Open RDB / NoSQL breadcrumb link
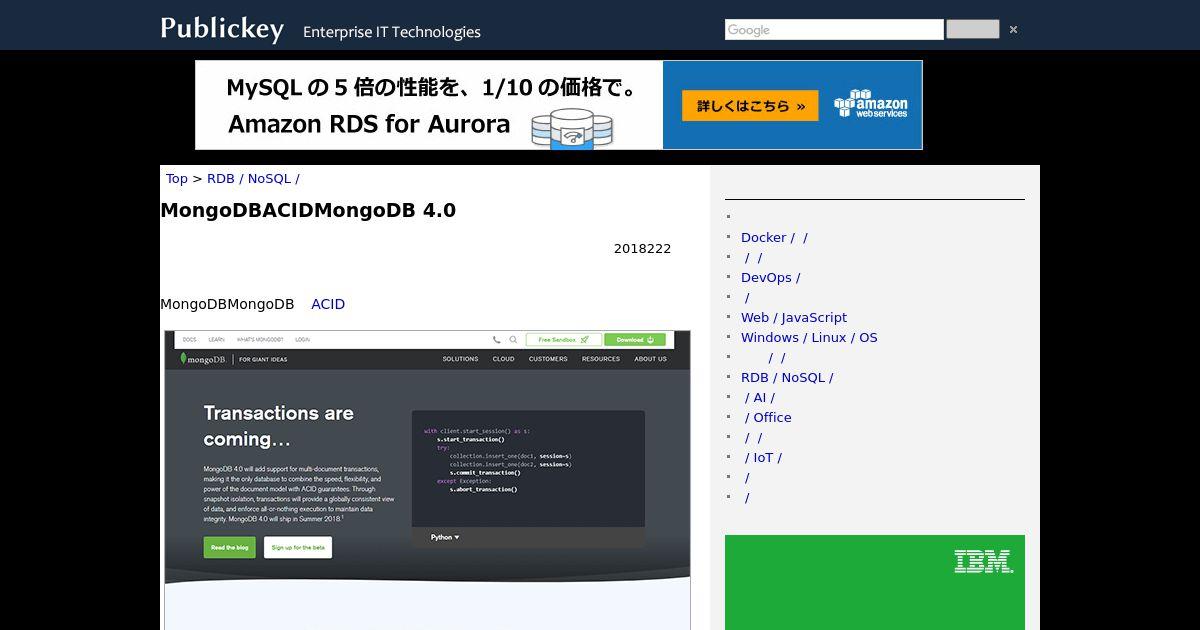This screenshot has width=1200, height=630. pos(253,179)
